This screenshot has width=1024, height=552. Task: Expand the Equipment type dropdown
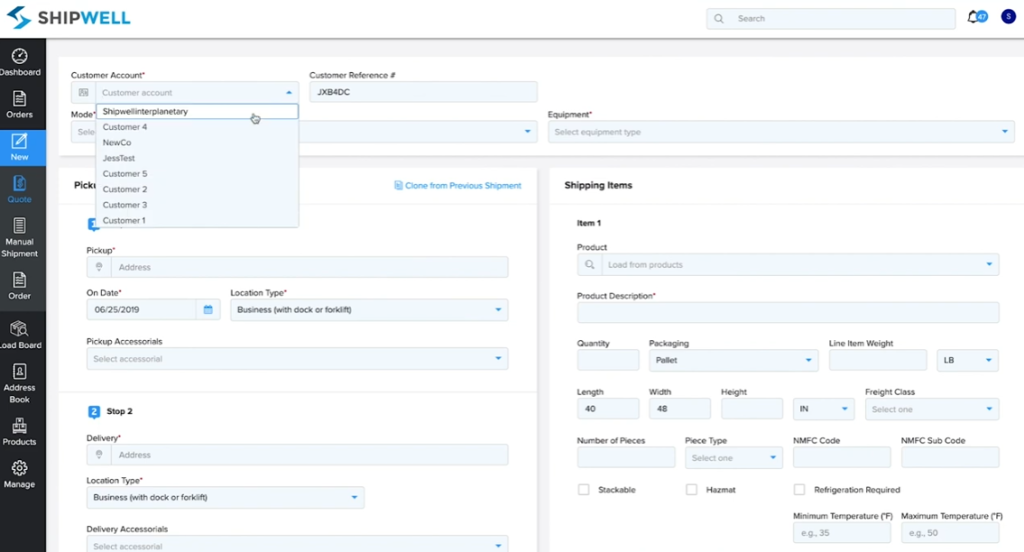tap(780, 132)
